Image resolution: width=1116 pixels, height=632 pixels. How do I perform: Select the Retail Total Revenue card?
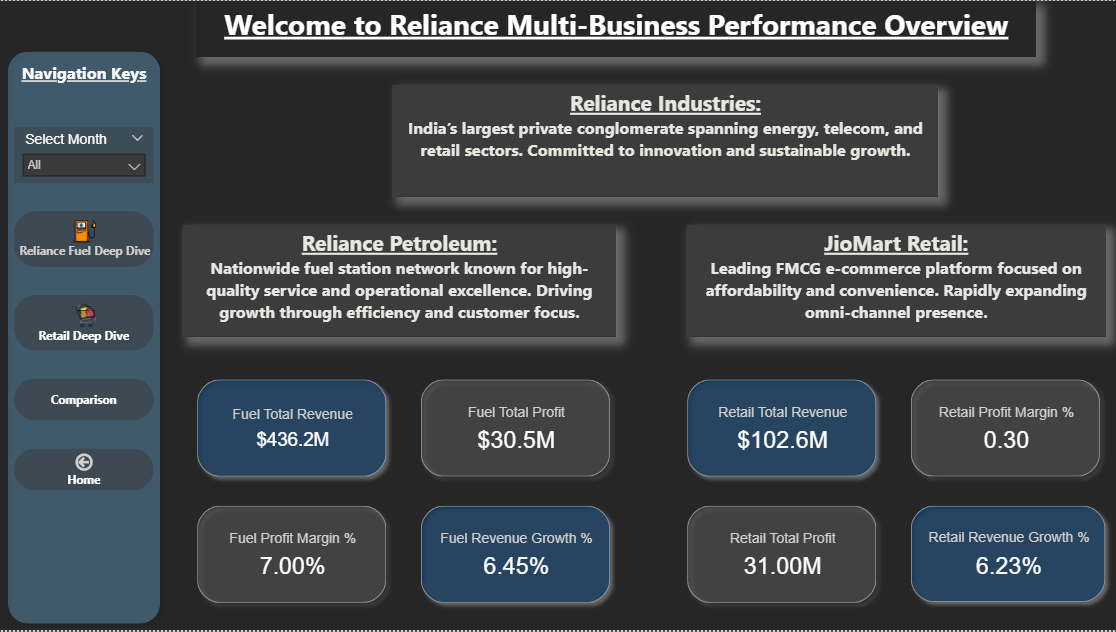click(782, 428)
